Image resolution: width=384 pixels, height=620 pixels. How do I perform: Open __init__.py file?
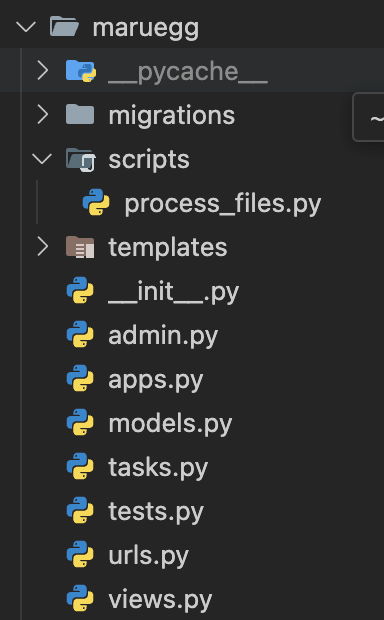click(174, 292)
